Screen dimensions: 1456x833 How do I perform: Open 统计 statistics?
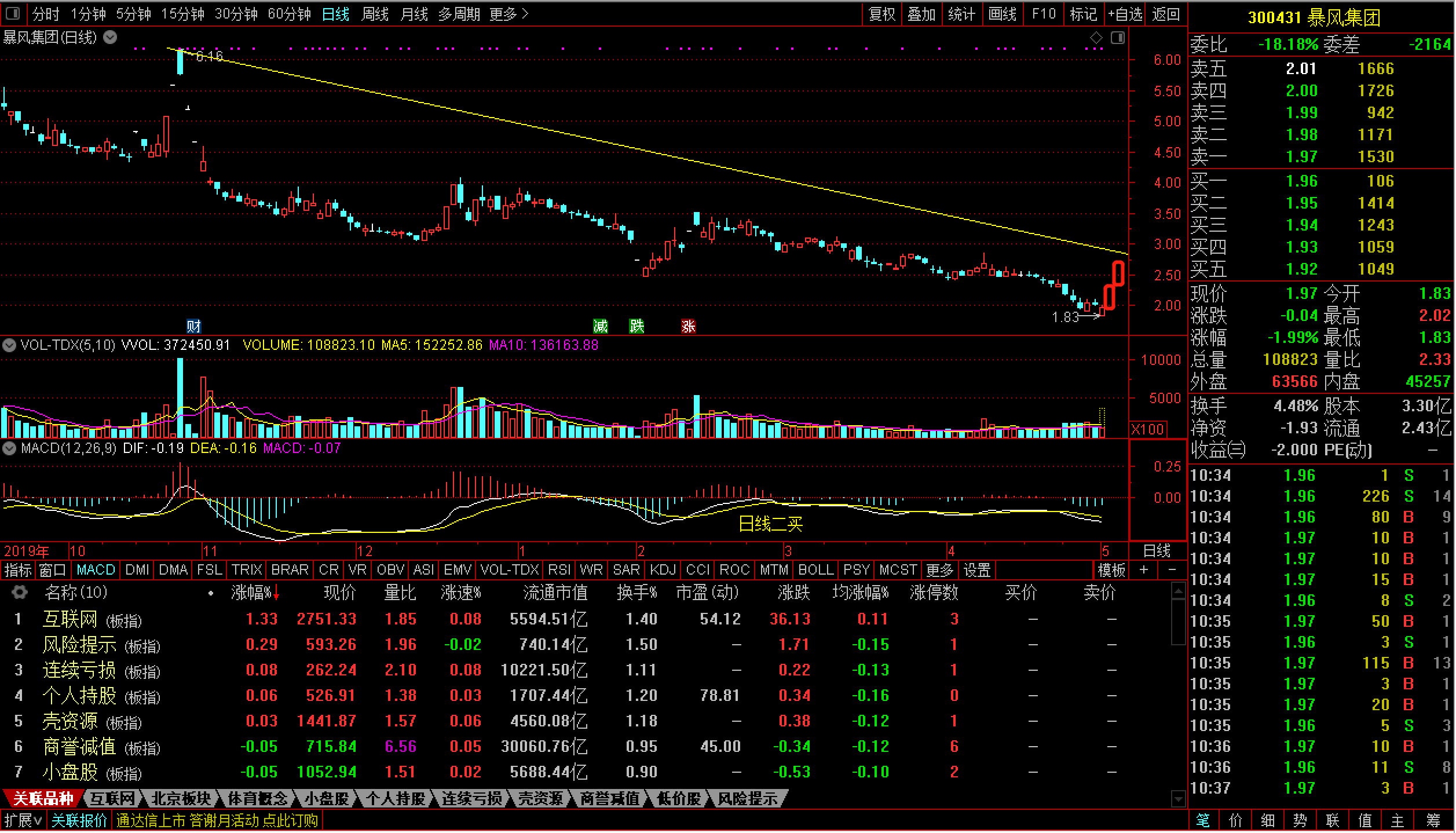pos(962,14)
